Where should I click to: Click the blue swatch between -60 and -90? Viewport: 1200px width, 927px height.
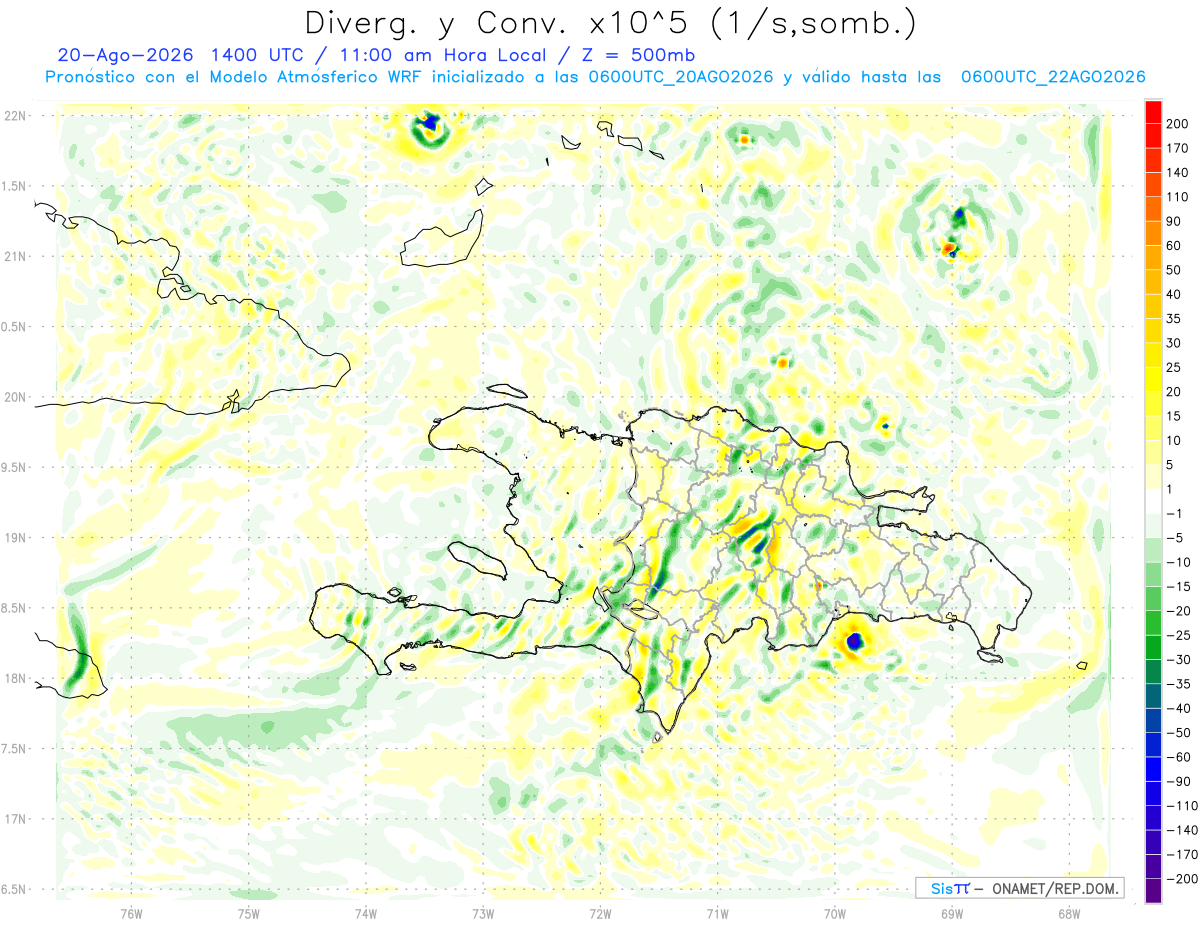pos(1153,769)
